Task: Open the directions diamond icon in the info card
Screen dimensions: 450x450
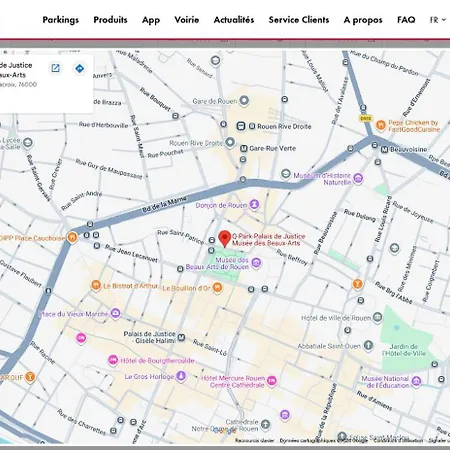Action: click(80, 69)
